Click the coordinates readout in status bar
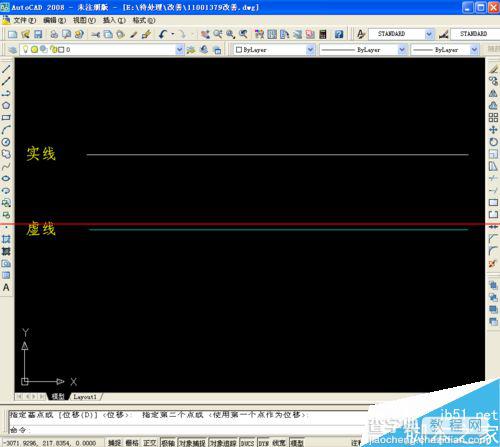 point(50,443)
